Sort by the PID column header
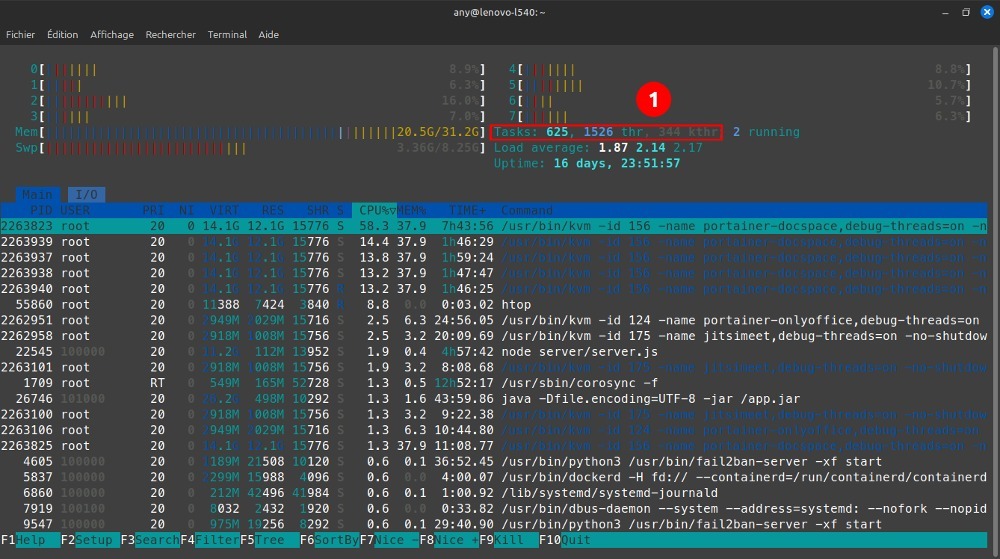The width and height of the screenshot is (1000, 559). click(x=41, y=210)
